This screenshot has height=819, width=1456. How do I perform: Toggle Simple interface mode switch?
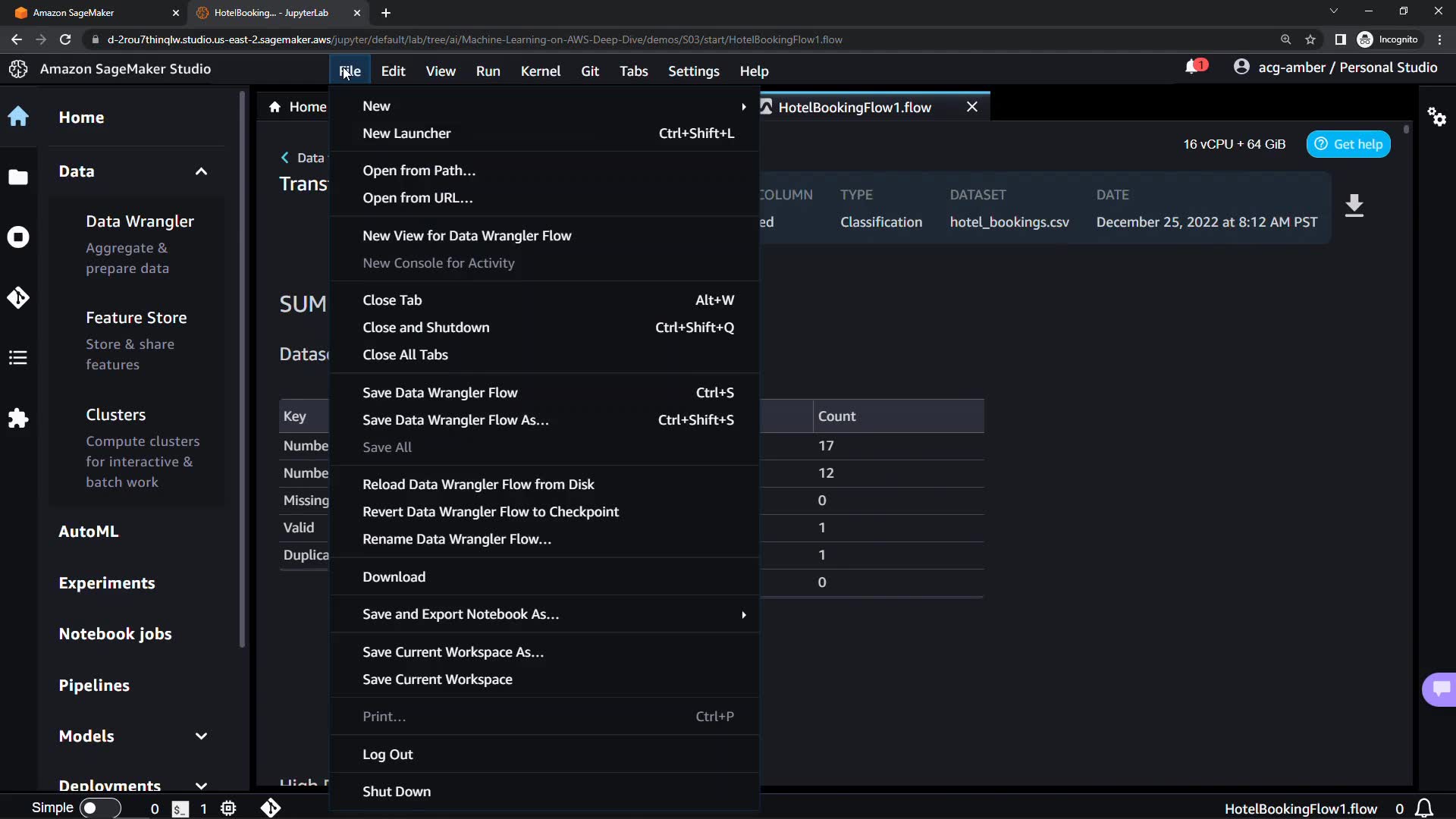(99, 808)
